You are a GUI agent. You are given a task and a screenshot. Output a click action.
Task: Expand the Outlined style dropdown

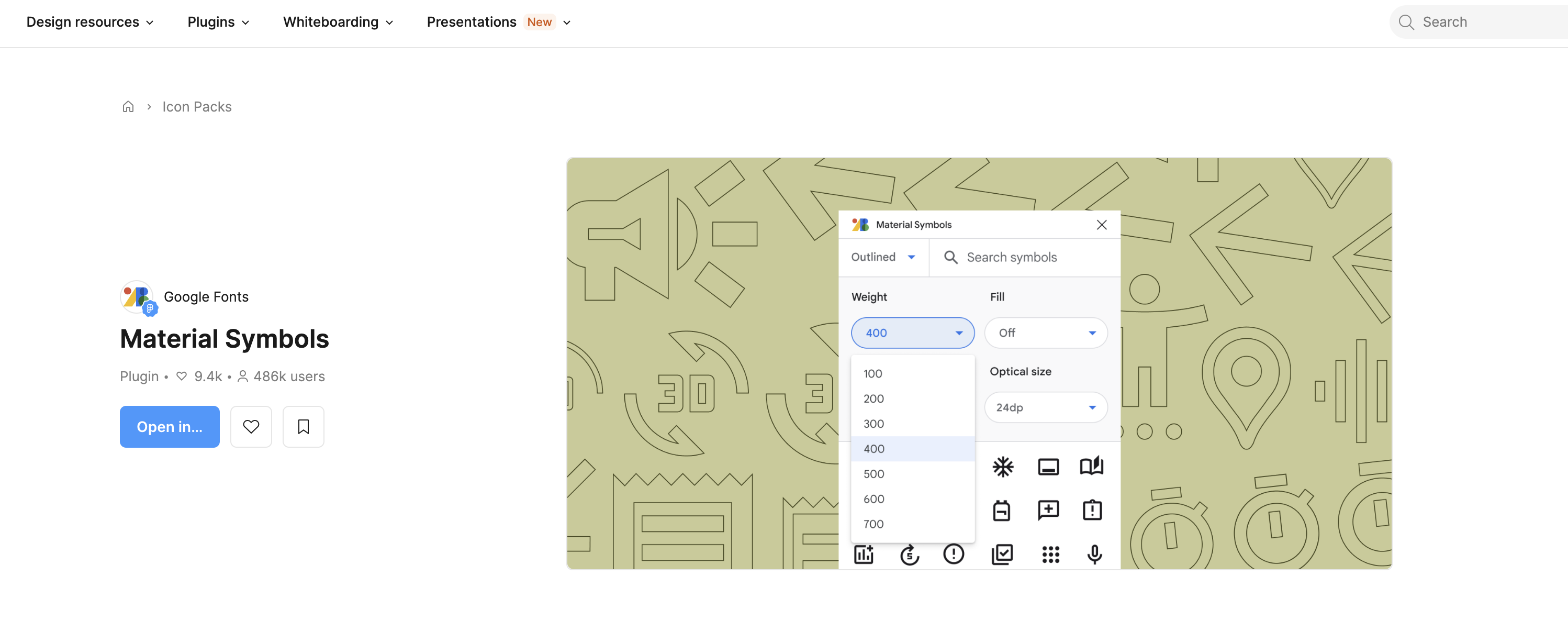tap(883, 257)
